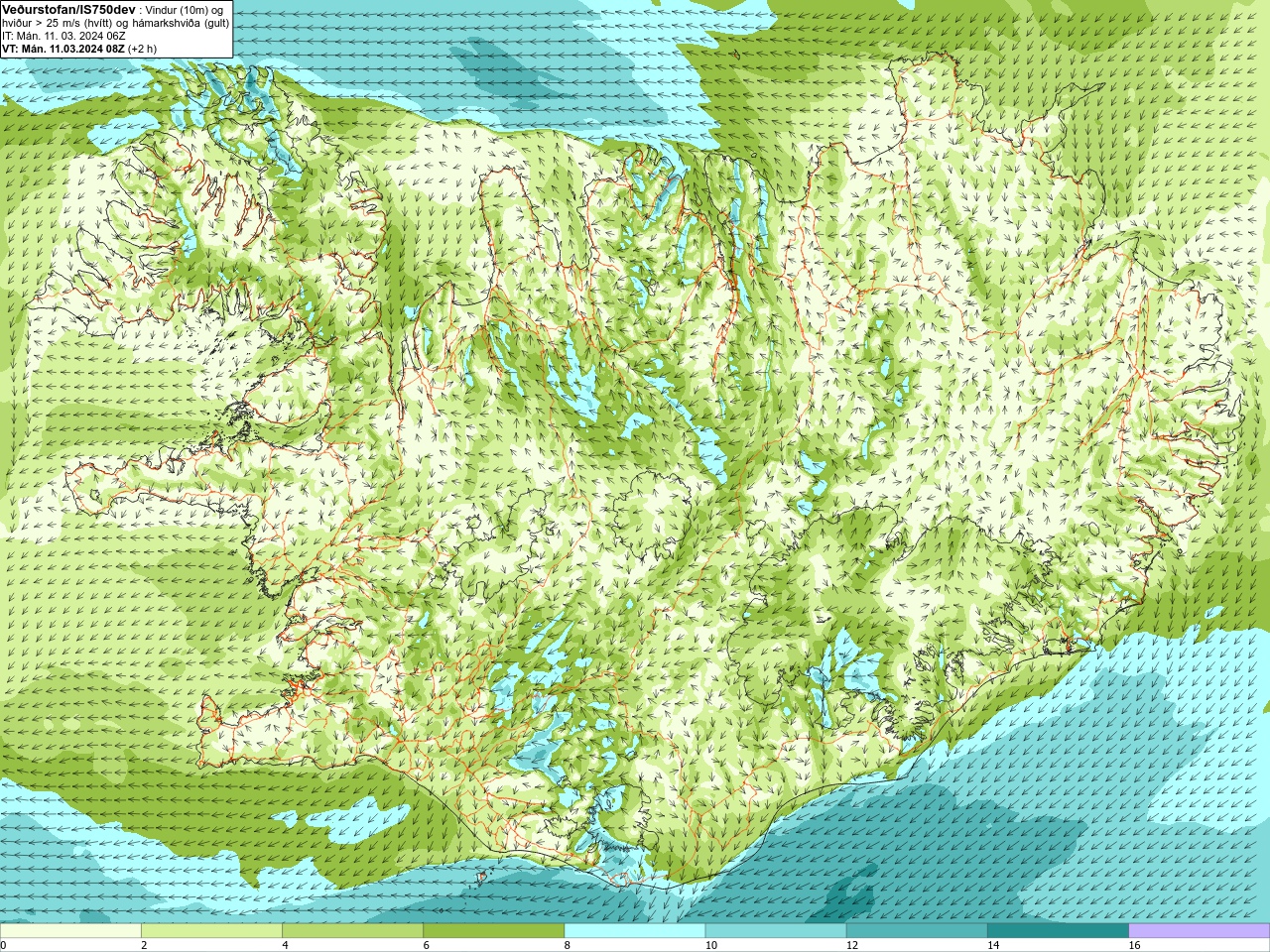The width and height of the screenshot is (1270, 952).
Task: Click the legend scale label '10'
Action: pos(711,945)
